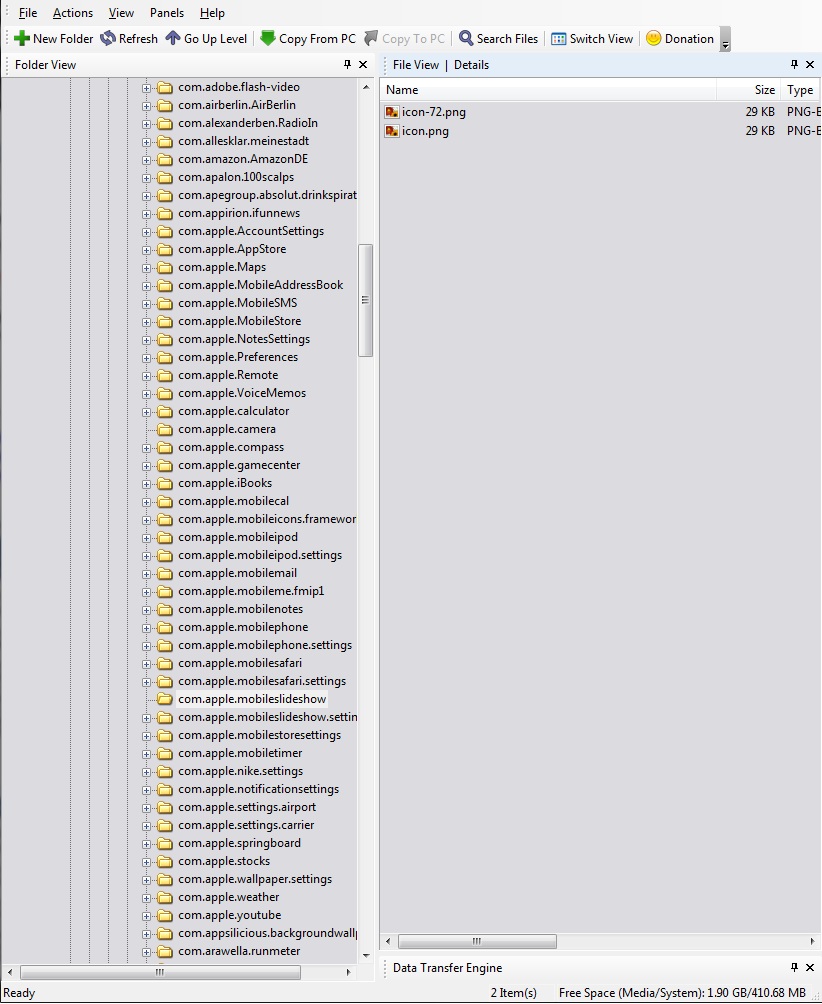Open the Panels menu
This screenshot has height=1004, width=822.
166,13
